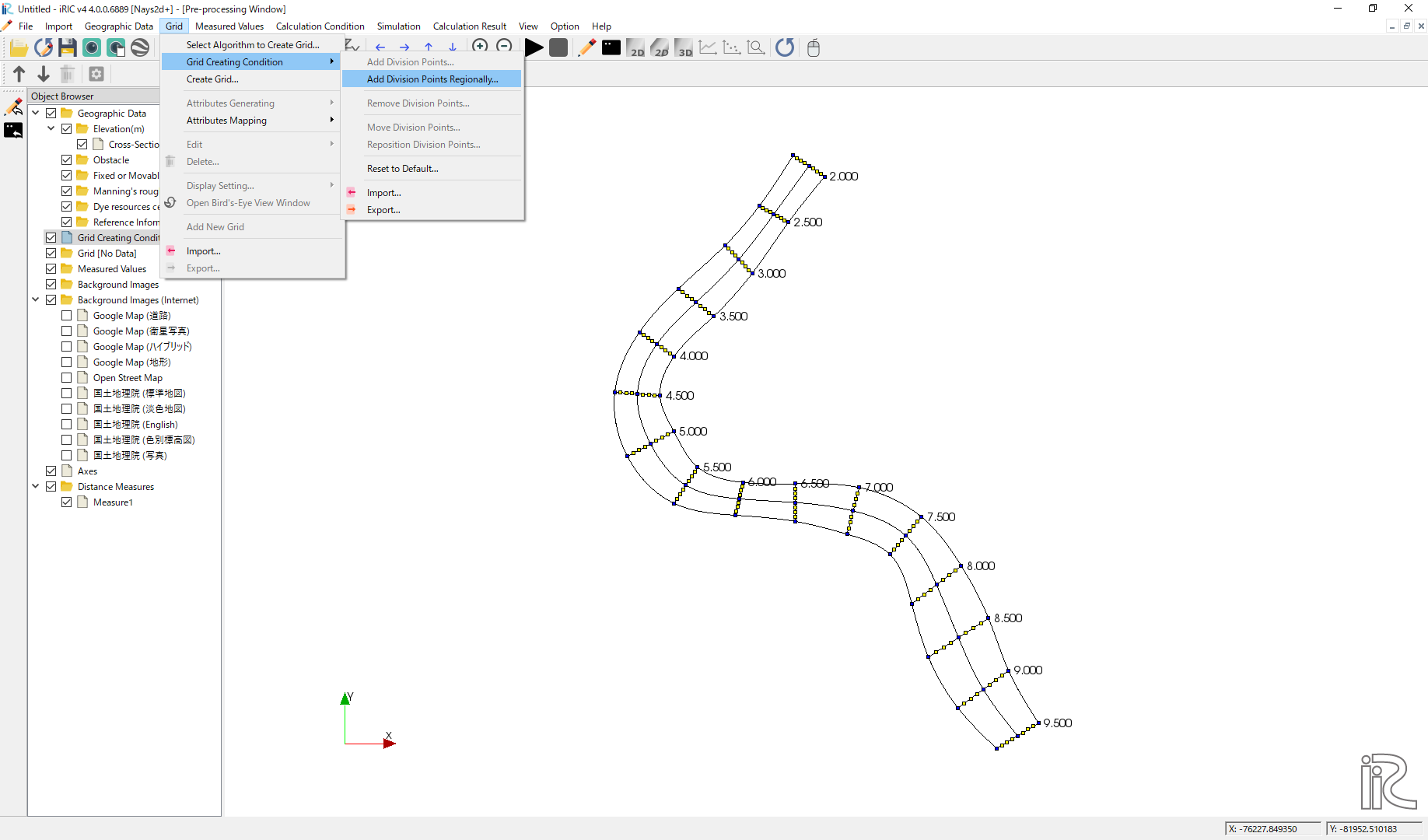Click the grey Stop simulation square
Screen dimensions: 1428x840
pyautogui.click(x=558, y=47)
